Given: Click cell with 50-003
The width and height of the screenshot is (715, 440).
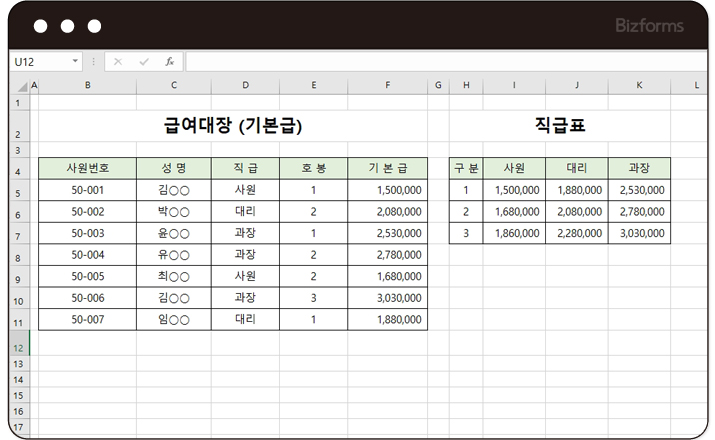Looking at the screenshot, I should tap(88, 233).
